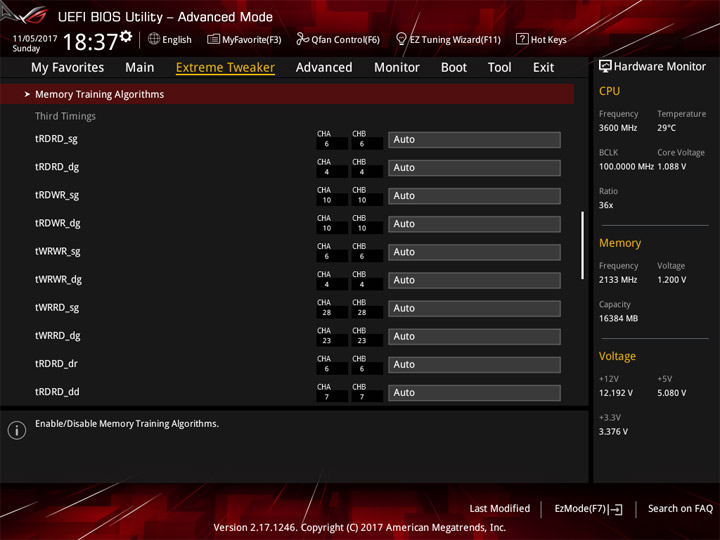Go to the Monitor tab
720x540 pixels.
point(397,68)
